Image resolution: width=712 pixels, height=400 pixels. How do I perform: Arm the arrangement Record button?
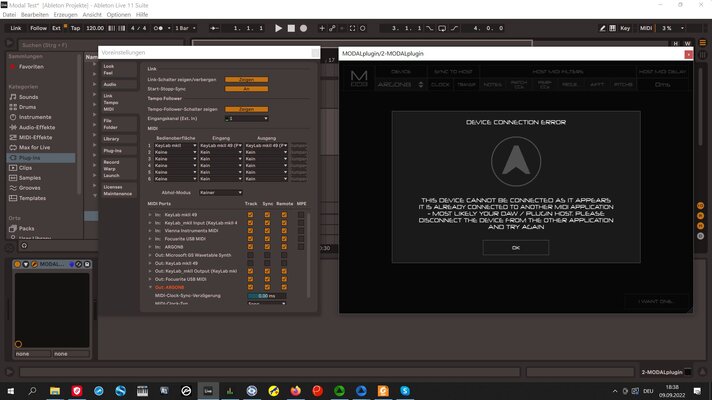pos(303,28)
